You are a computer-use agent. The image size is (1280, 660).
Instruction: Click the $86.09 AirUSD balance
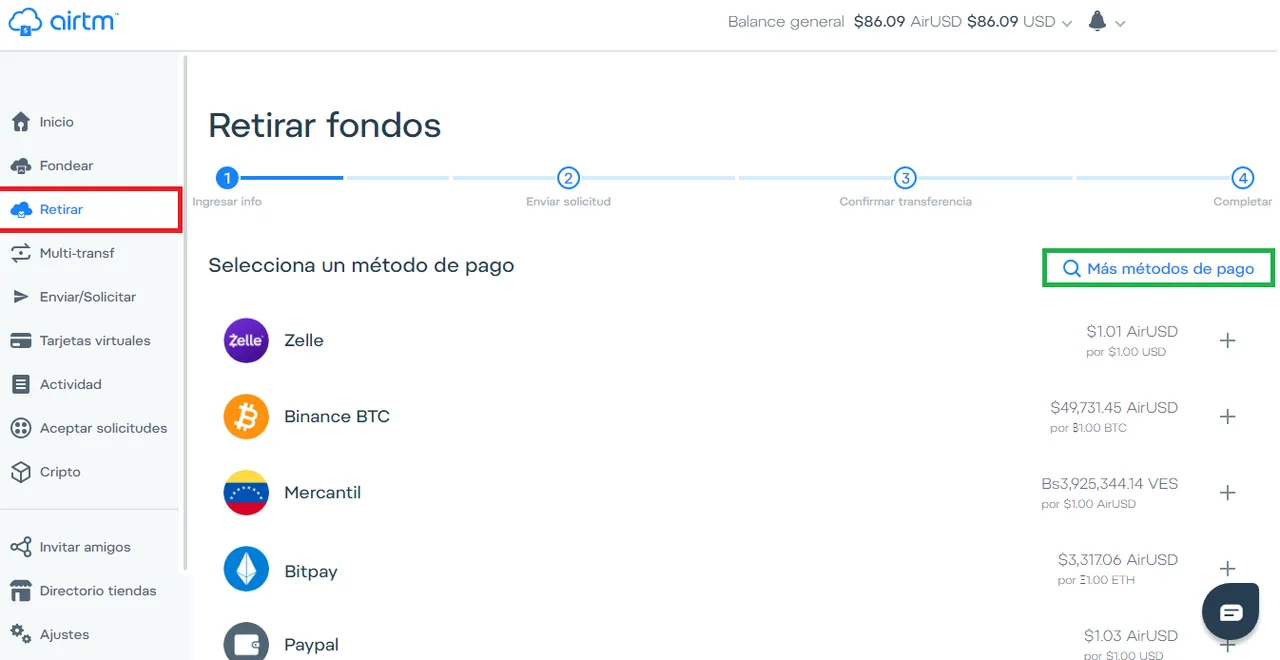click(x=908, y=21)
